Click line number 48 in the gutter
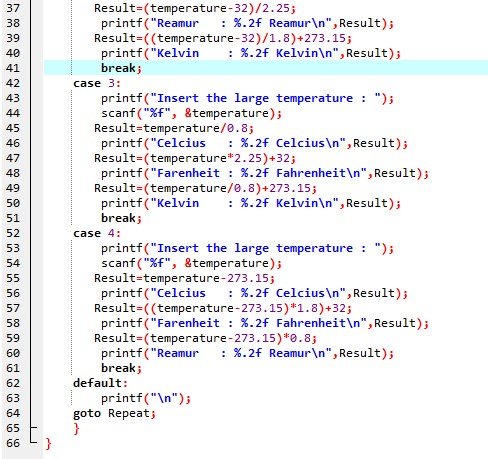The width and height of the screenshot is (488, 459). point(13,173)
